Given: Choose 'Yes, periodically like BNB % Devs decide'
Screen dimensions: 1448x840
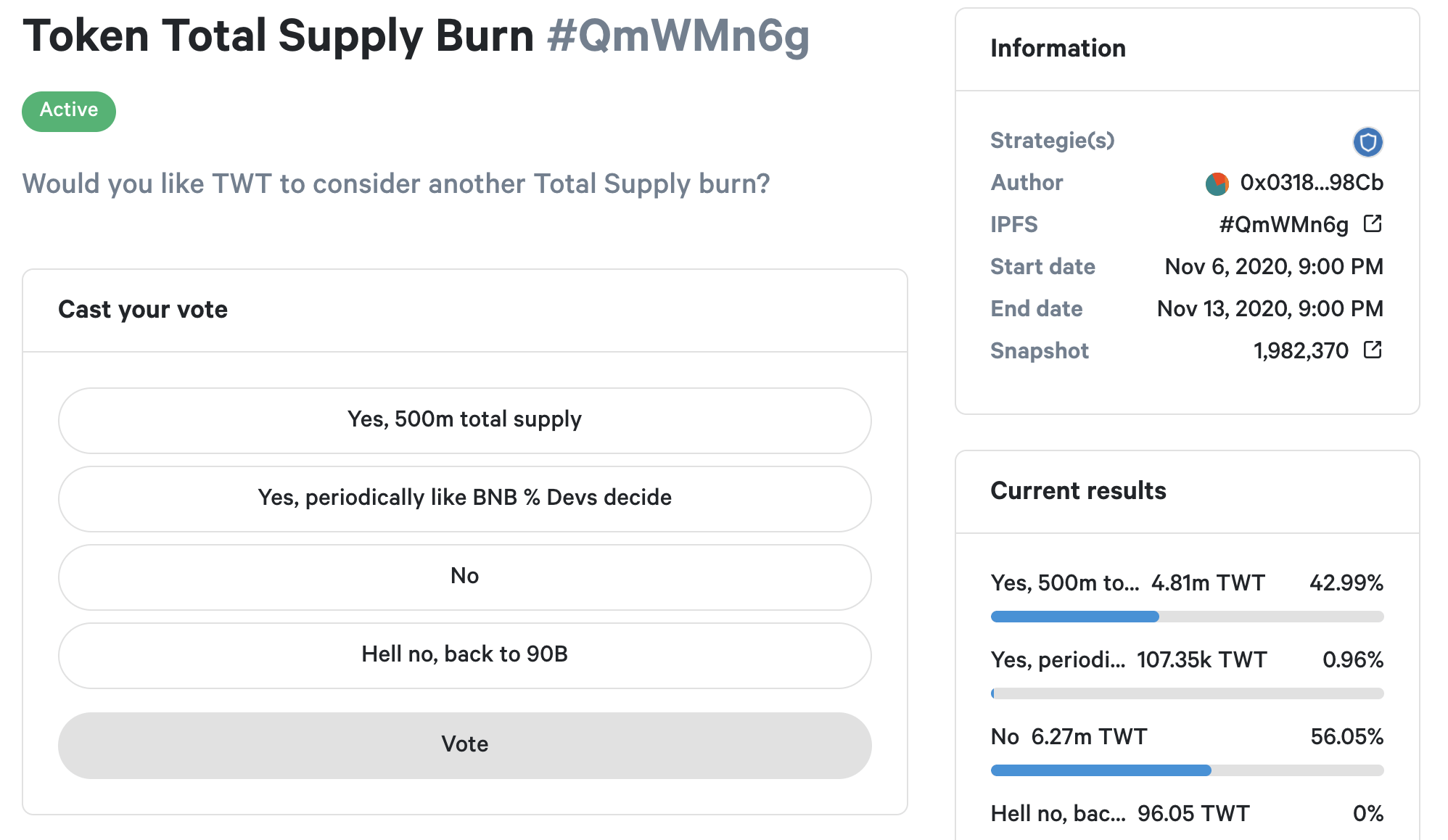Looking at the screenshot, I should [464, 498].
